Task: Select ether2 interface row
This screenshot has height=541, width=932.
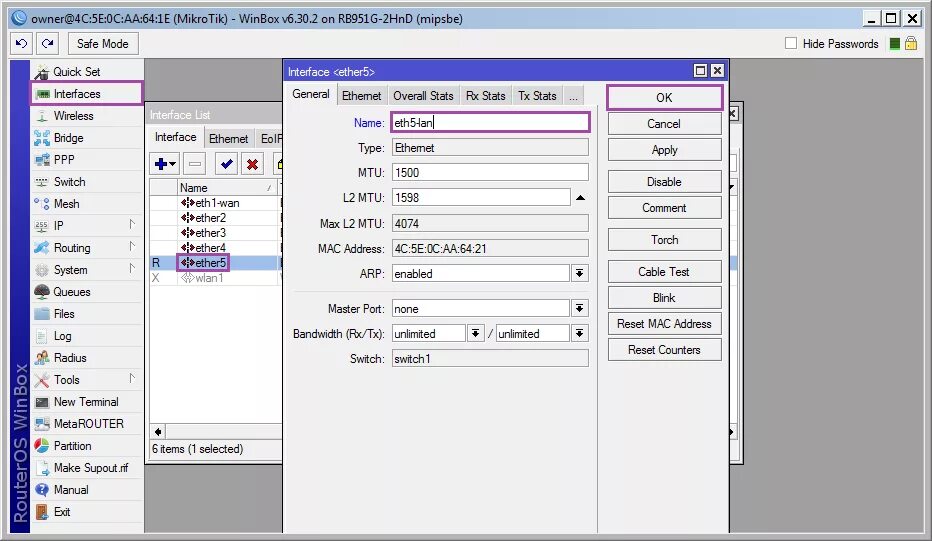Action: click(x=215, y=218)
